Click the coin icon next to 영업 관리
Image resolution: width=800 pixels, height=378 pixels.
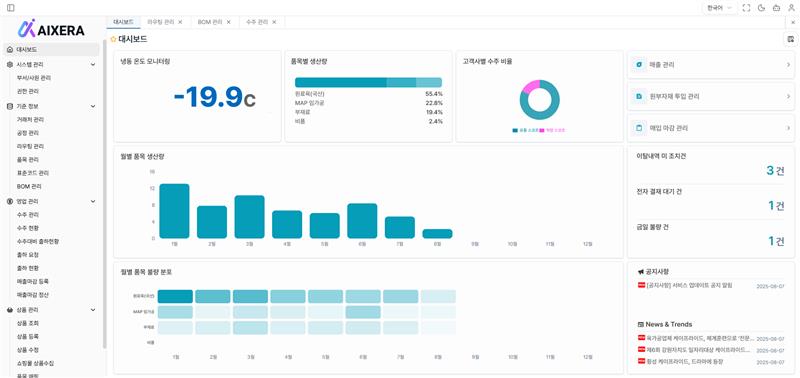click(10, 201)
